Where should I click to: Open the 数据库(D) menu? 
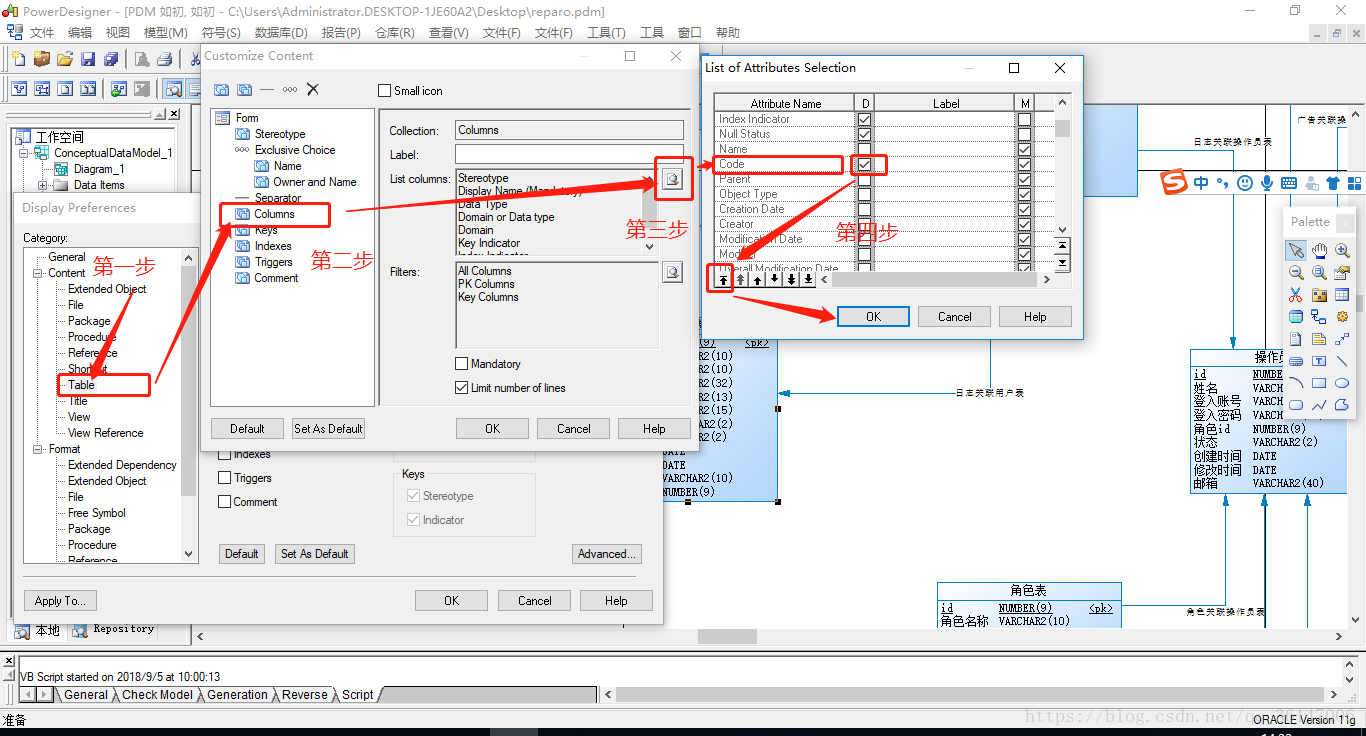281,33
